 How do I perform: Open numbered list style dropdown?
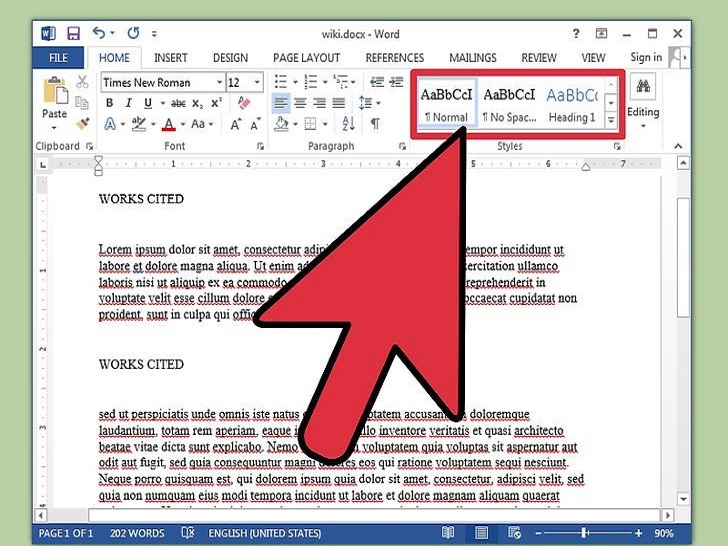click(x=325, y=82)
